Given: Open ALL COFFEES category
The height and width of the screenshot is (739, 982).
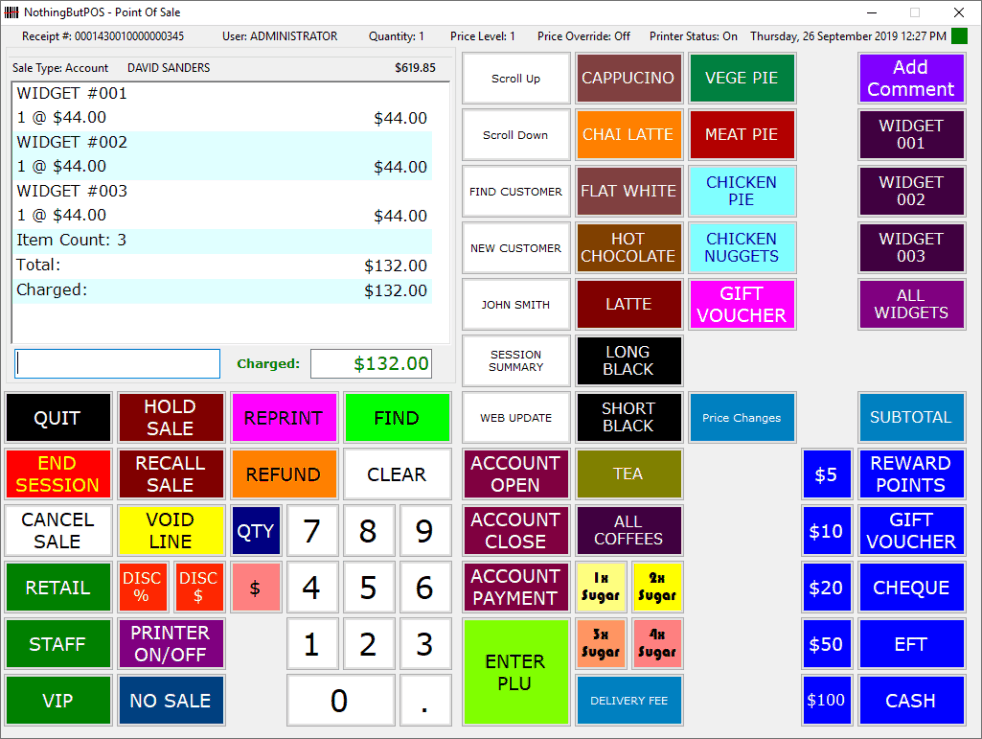Looking at the screenshot, I should tap(628, 531).
